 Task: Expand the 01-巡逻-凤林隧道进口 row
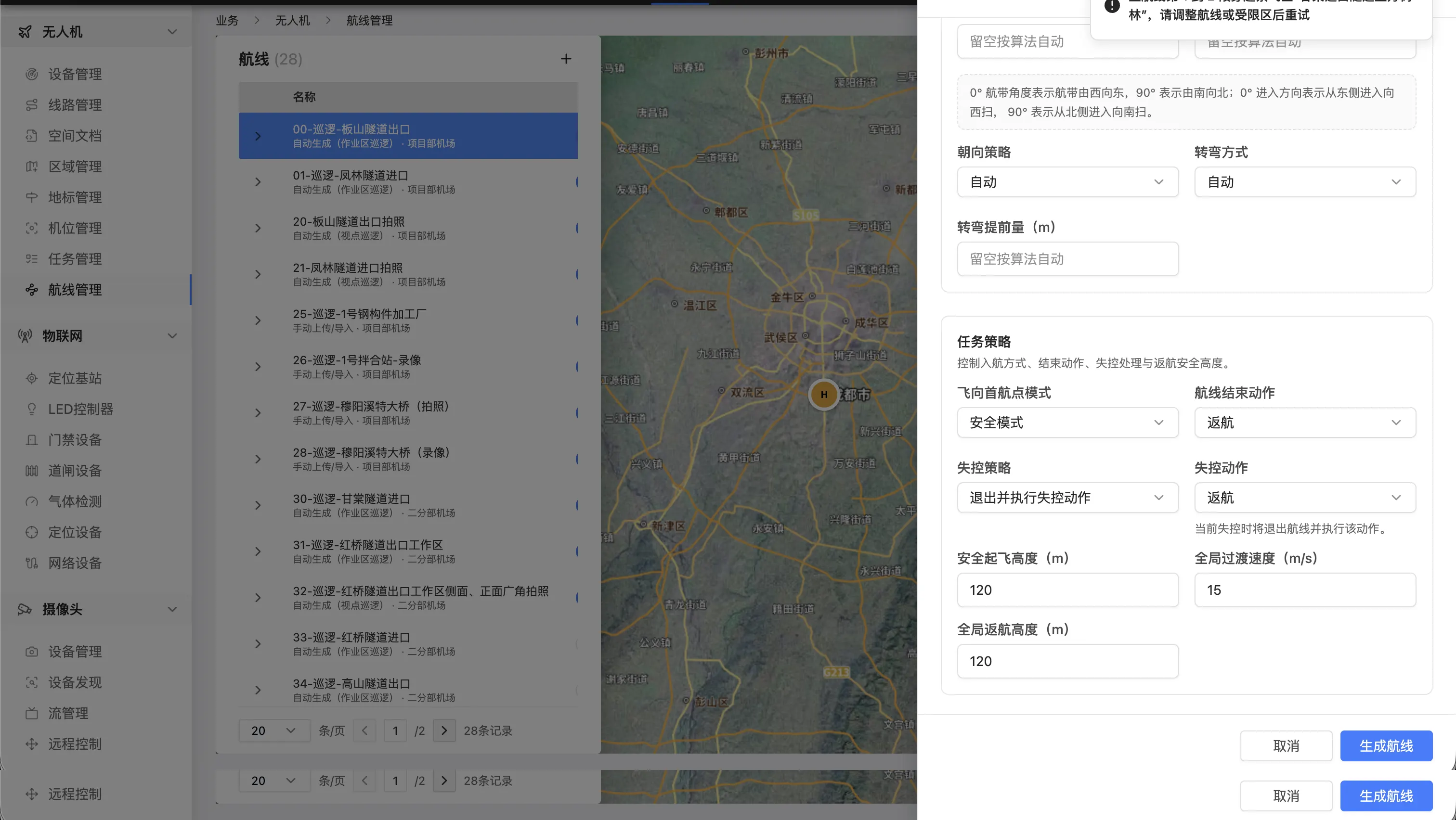click(258, 182)
